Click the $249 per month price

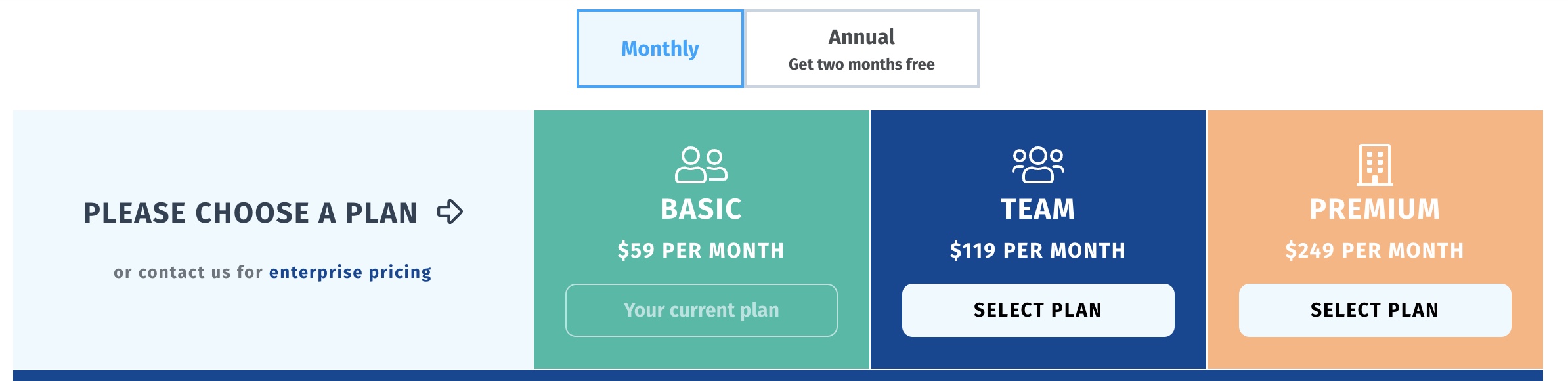1374,250
